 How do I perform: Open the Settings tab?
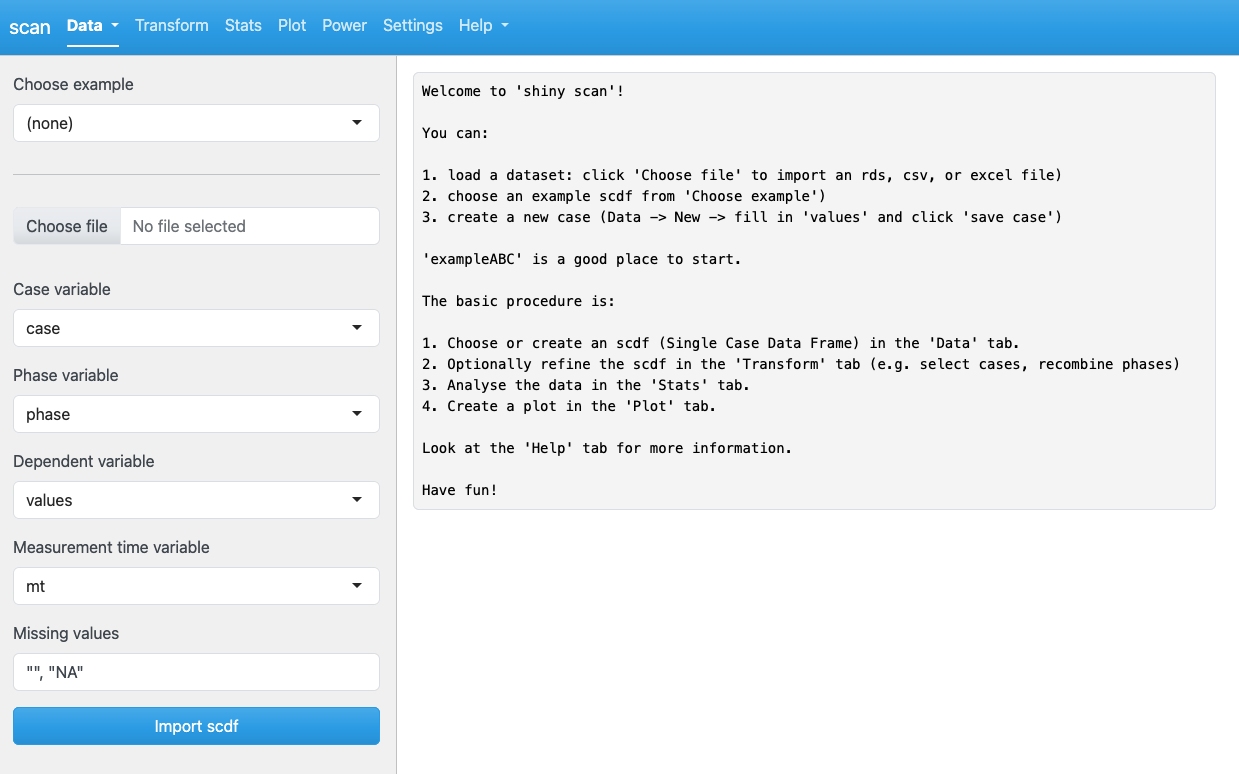coord(413,26)
